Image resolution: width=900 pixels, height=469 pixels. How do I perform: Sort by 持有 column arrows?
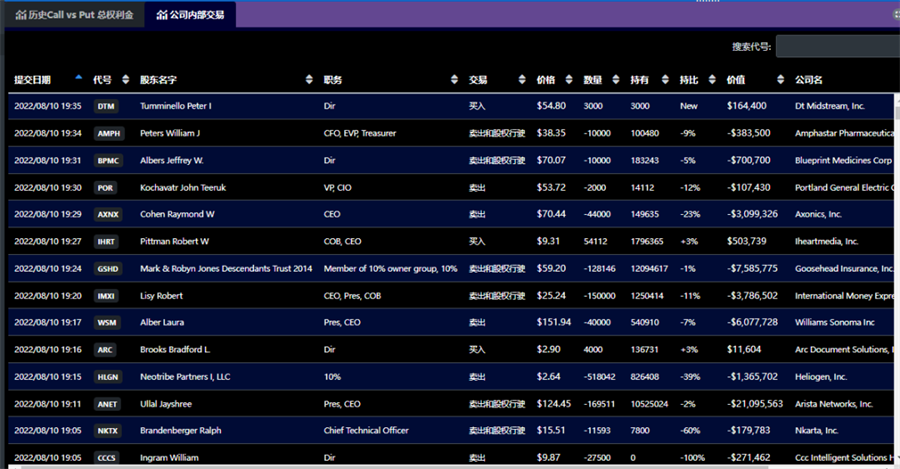tap(665, 80)
